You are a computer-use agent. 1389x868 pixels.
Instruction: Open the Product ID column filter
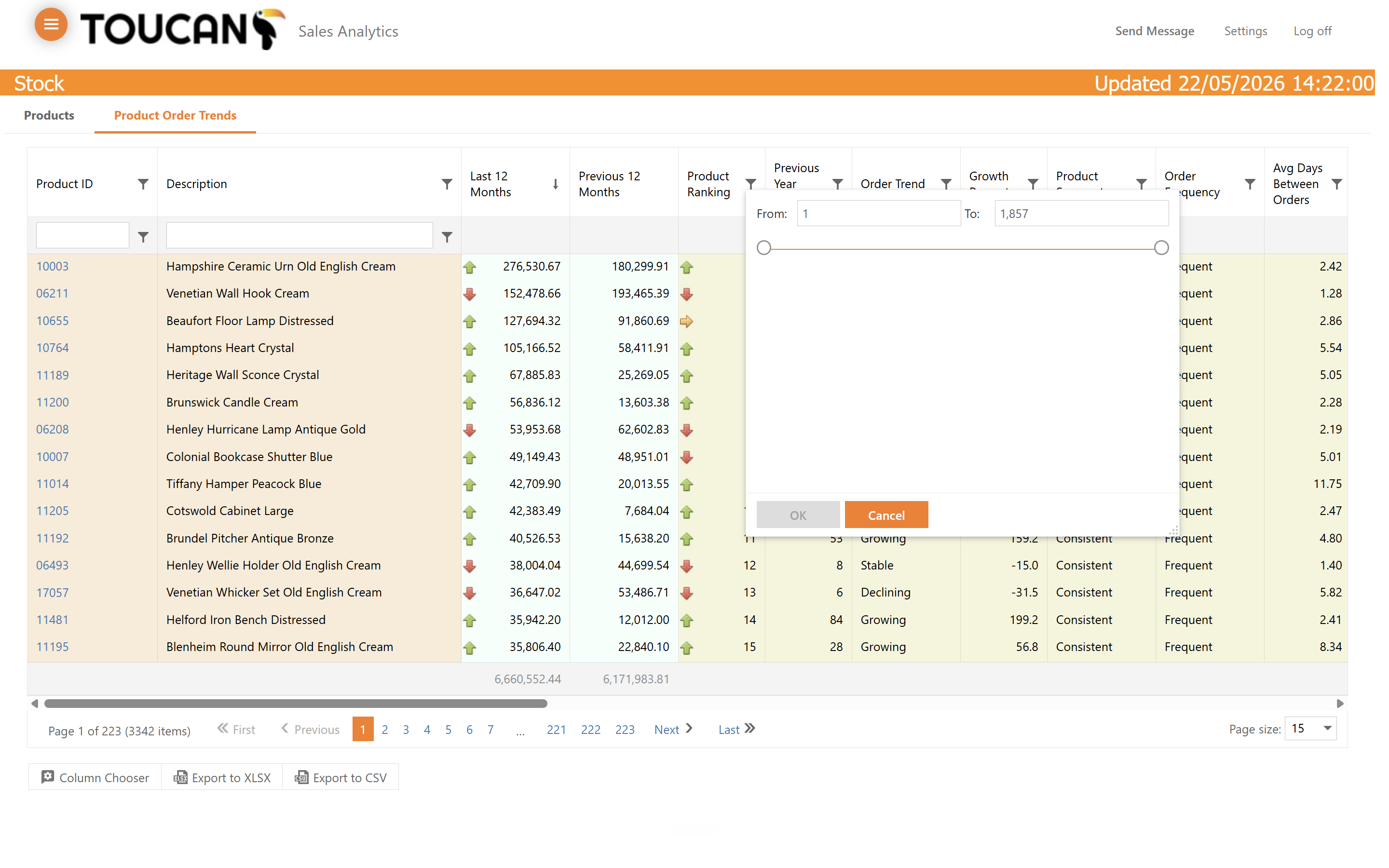coord(143,184)
